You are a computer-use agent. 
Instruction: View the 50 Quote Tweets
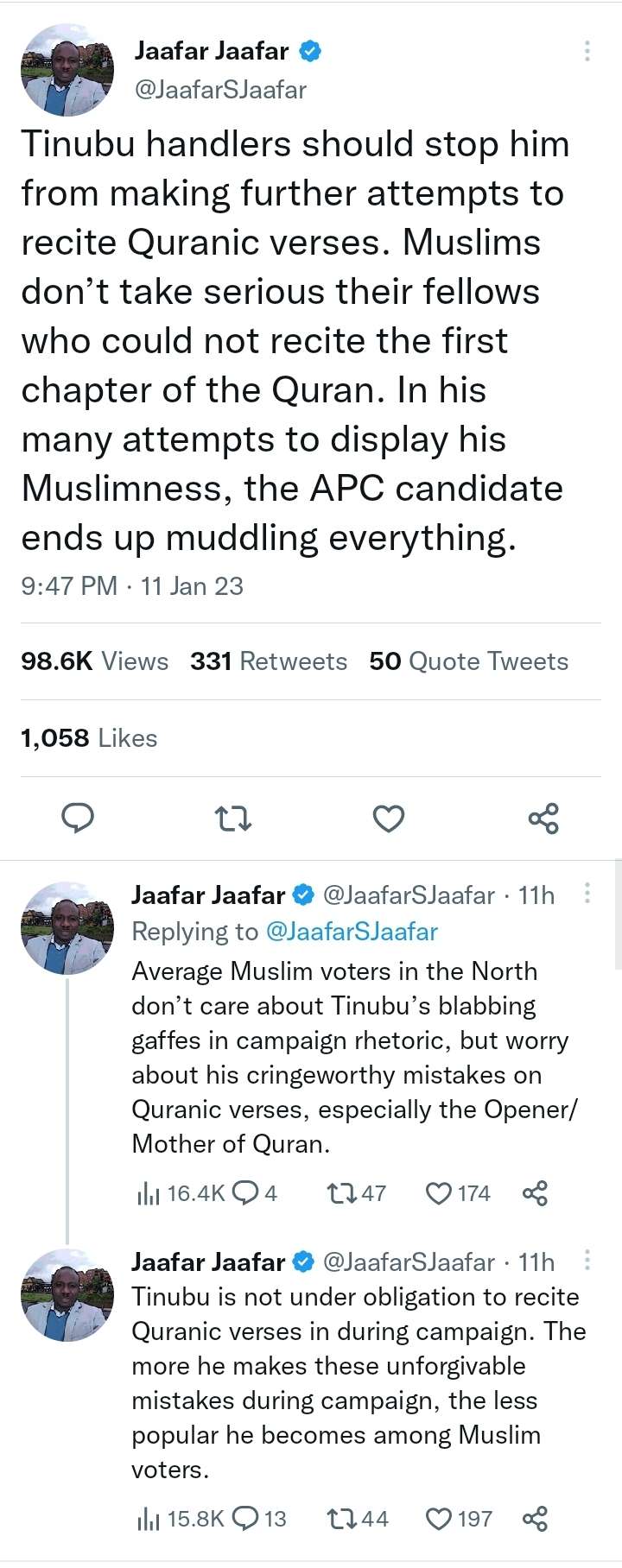[468, 661]
